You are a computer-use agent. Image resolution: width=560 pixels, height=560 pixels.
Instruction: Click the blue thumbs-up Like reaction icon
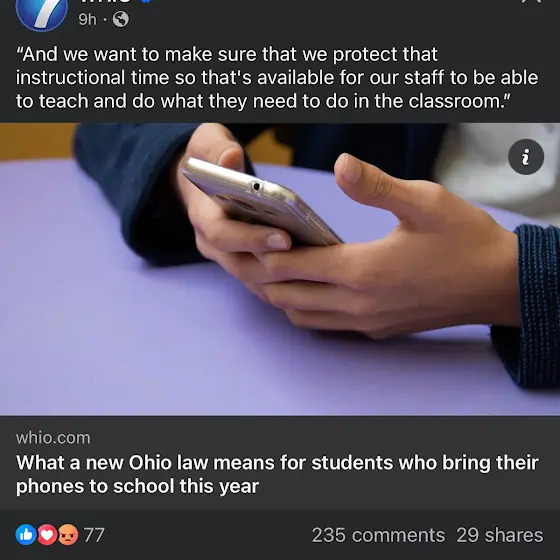[x=26, y=535]
